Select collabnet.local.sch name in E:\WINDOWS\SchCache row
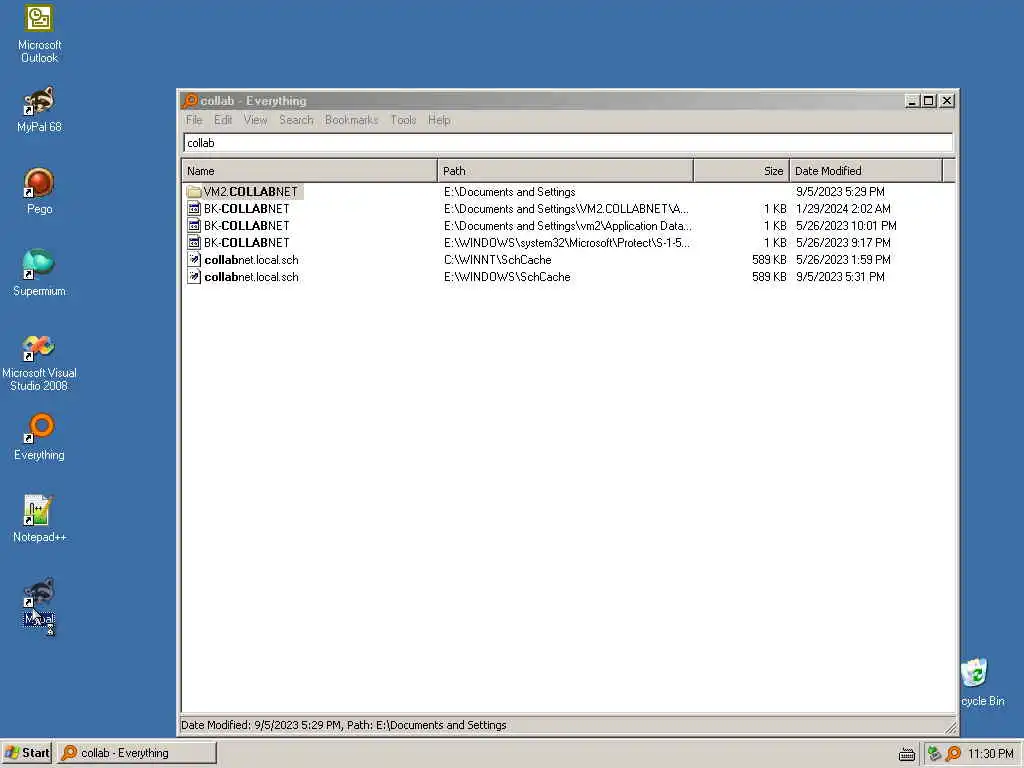1024x768 pixels. tap(251, 276)
